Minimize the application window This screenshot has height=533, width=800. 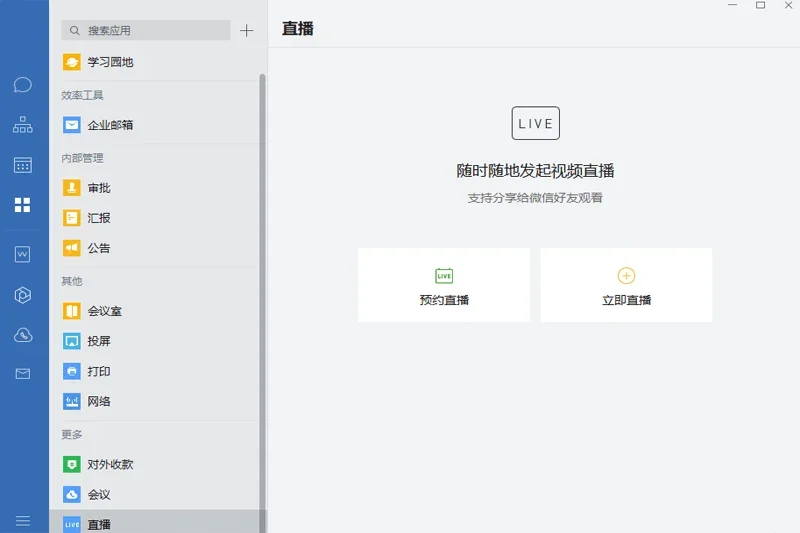(733, 5)
